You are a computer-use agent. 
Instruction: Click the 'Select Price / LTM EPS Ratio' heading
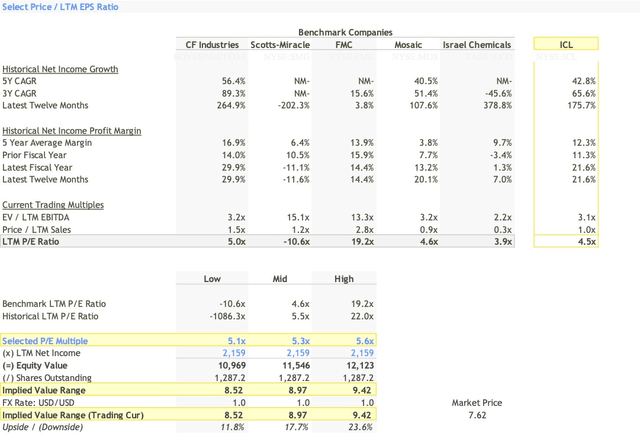(60, 7)
